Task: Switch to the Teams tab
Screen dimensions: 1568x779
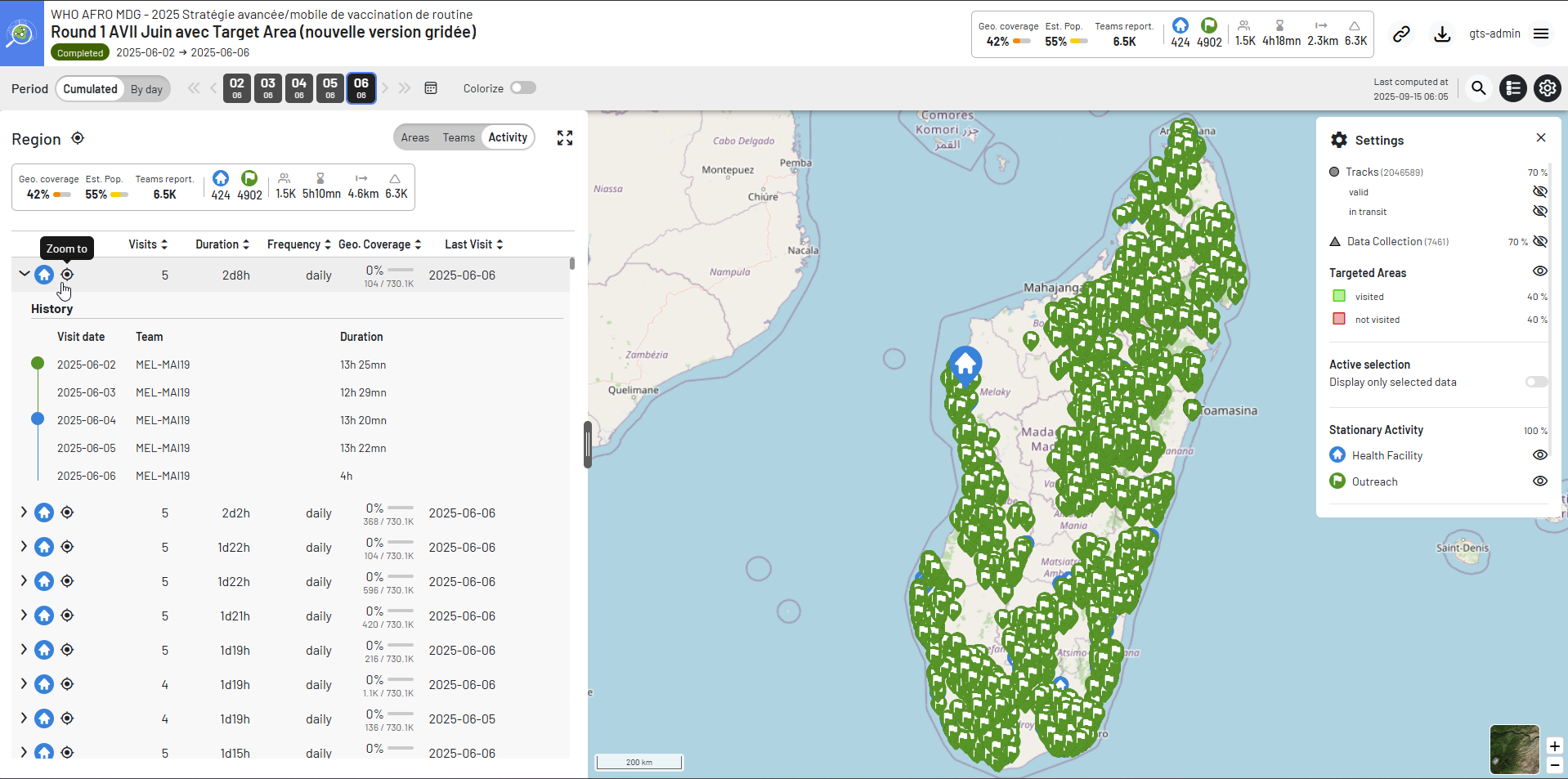Action: tap(459, 138)
